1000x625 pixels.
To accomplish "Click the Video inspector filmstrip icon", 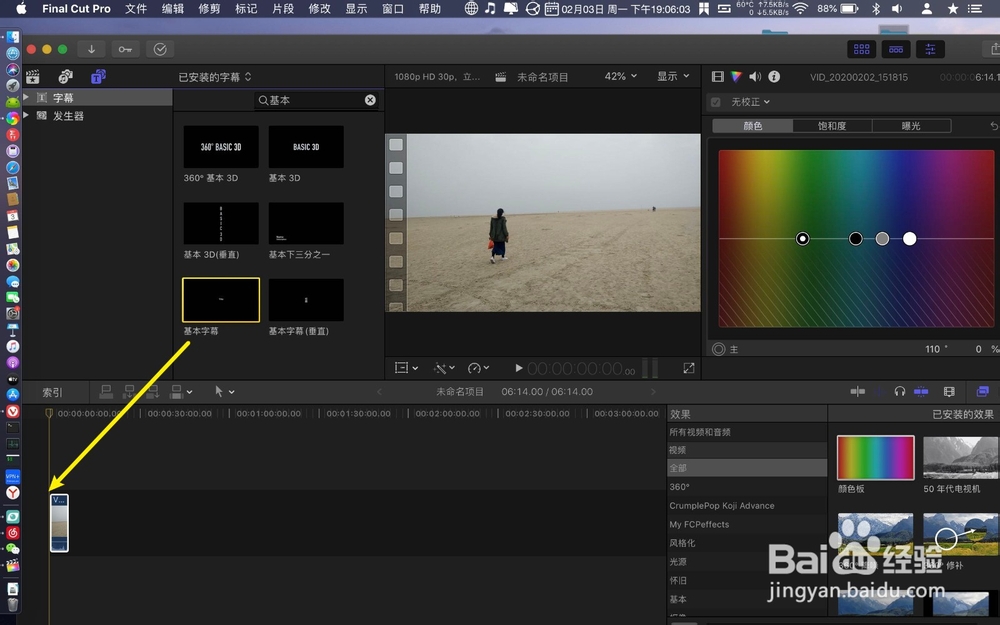I will coord(718,77).
